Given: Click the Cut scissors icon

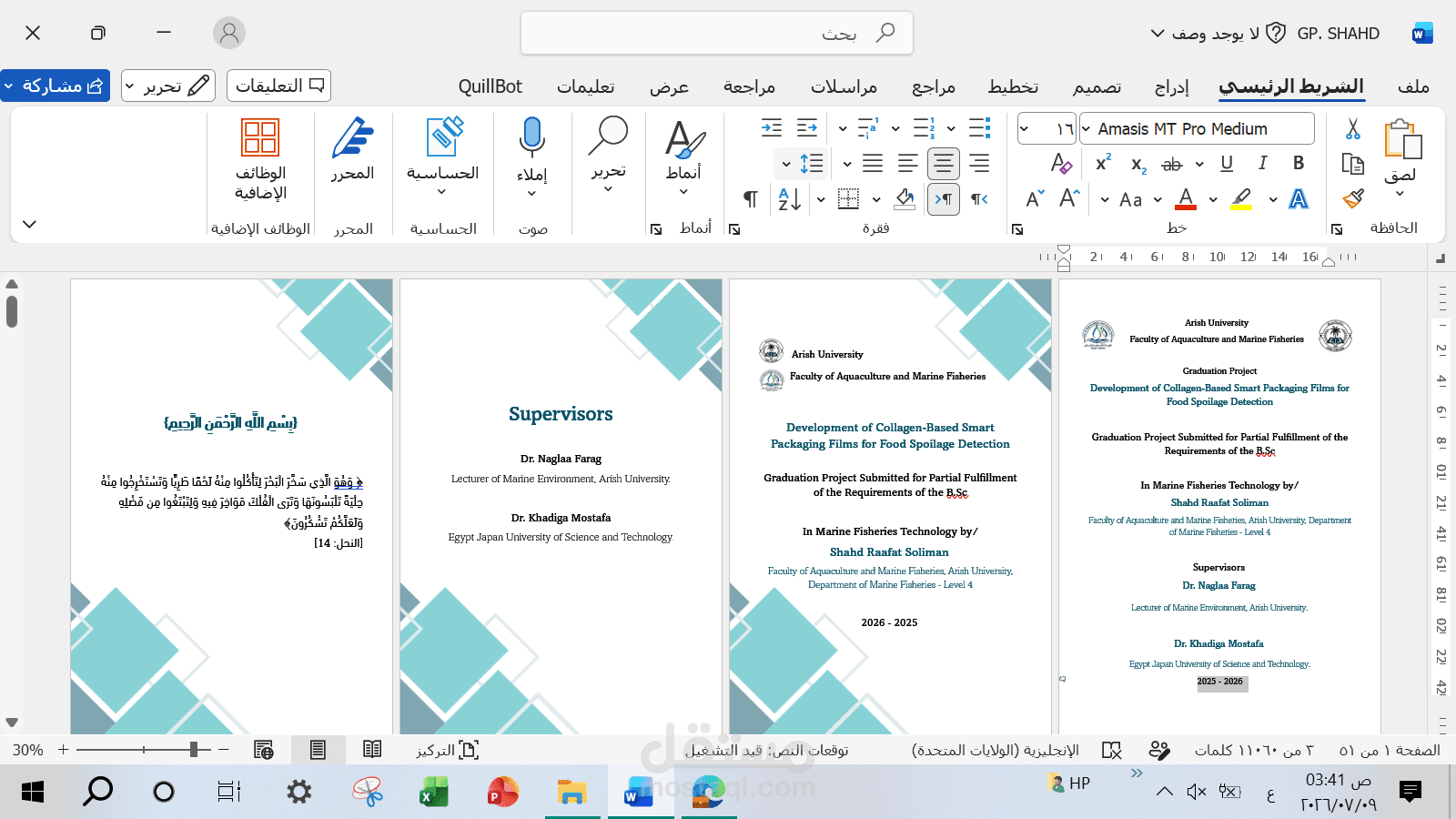Looking at the screenshot, I should point(1352,129).
